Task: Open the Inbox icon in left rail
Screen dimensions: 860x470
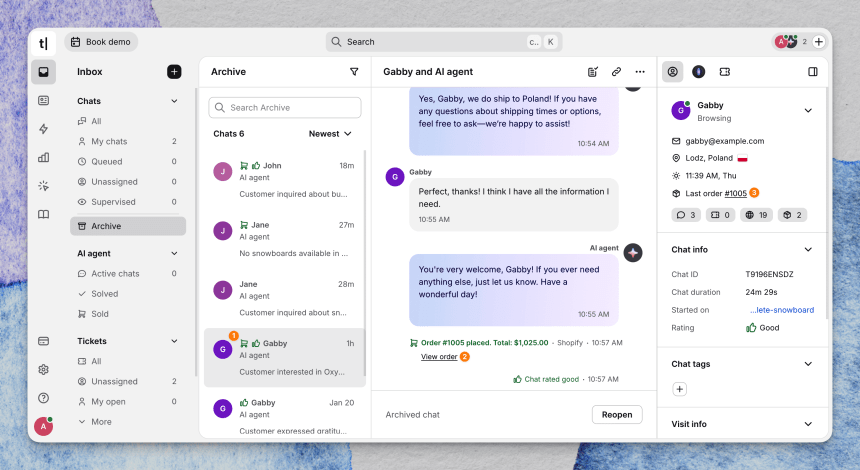Action: [43, 72]
